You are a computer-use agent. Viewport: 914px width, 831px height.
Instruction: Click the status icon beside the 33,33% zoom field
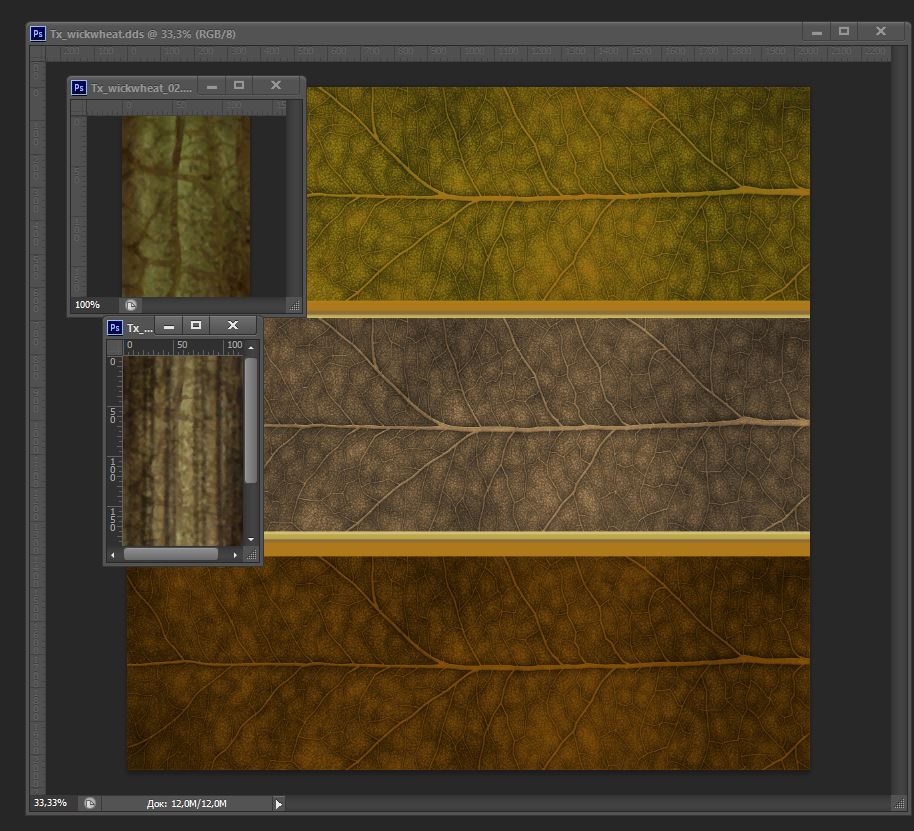[x=90, y=803]
